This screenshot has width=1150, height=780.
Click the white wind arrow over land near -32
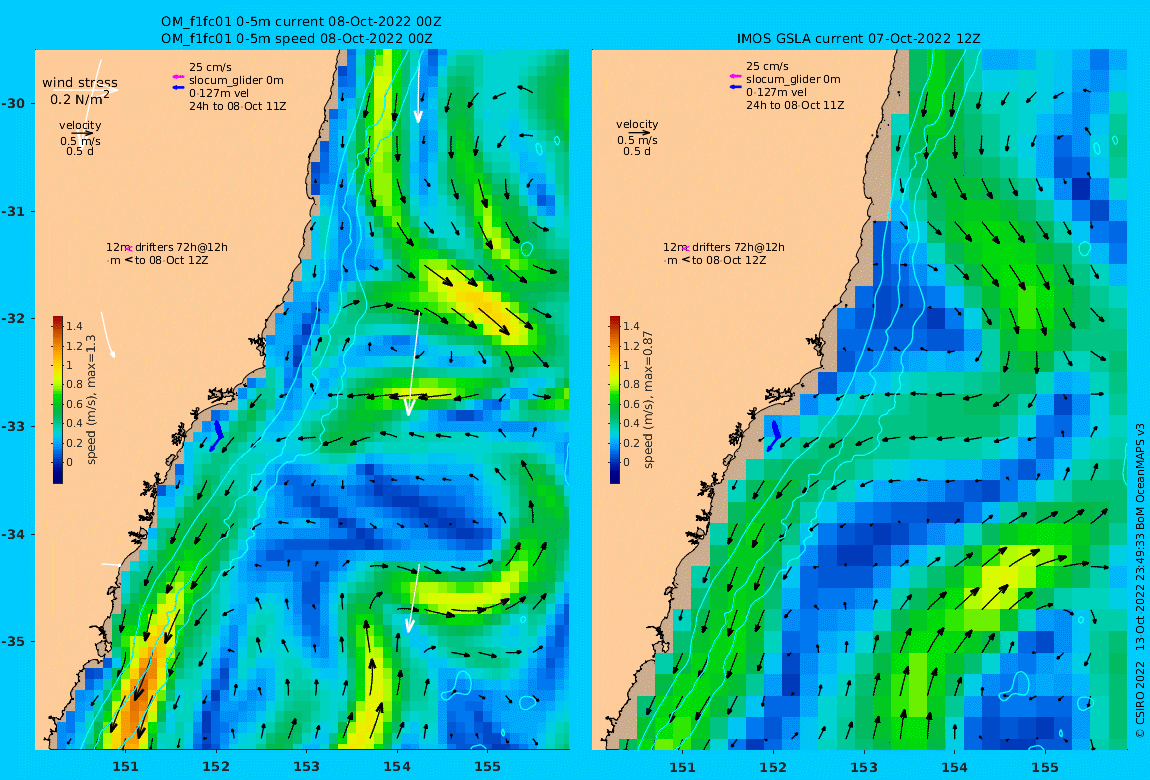click(108, 335)
